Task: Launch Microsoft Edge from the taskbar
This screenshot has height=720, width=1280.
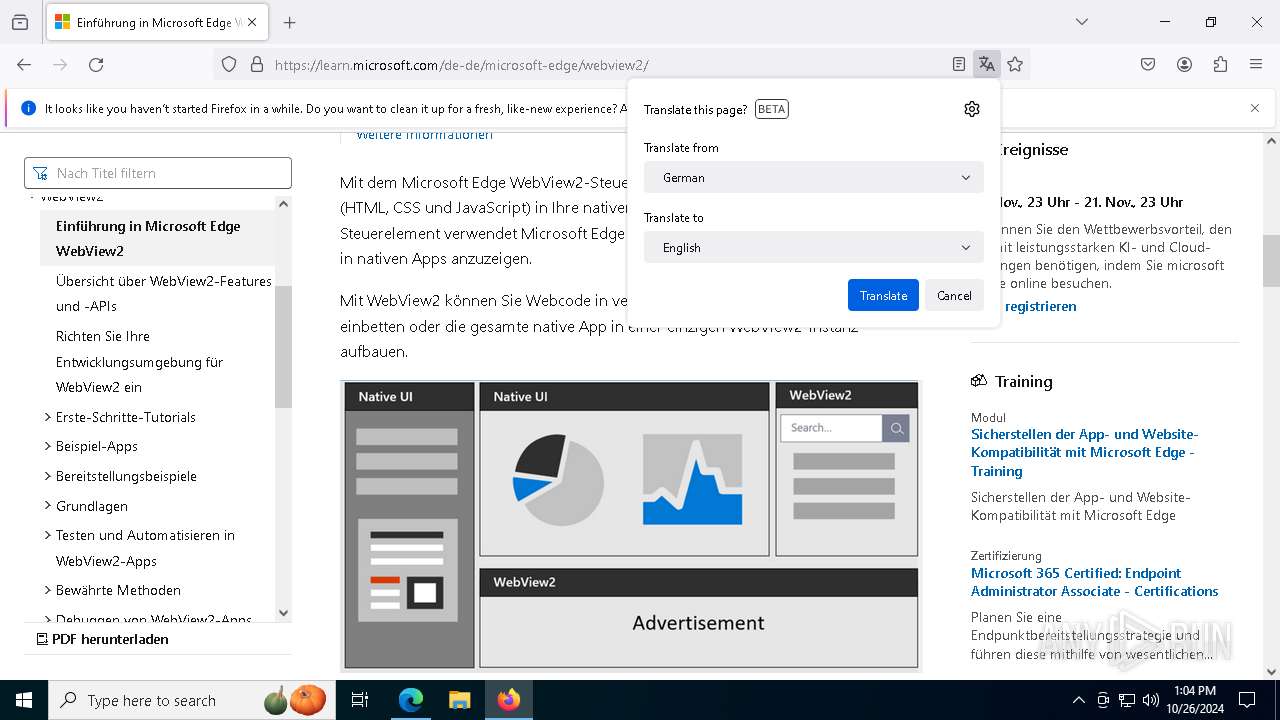Action: click(x=411, y=700)
